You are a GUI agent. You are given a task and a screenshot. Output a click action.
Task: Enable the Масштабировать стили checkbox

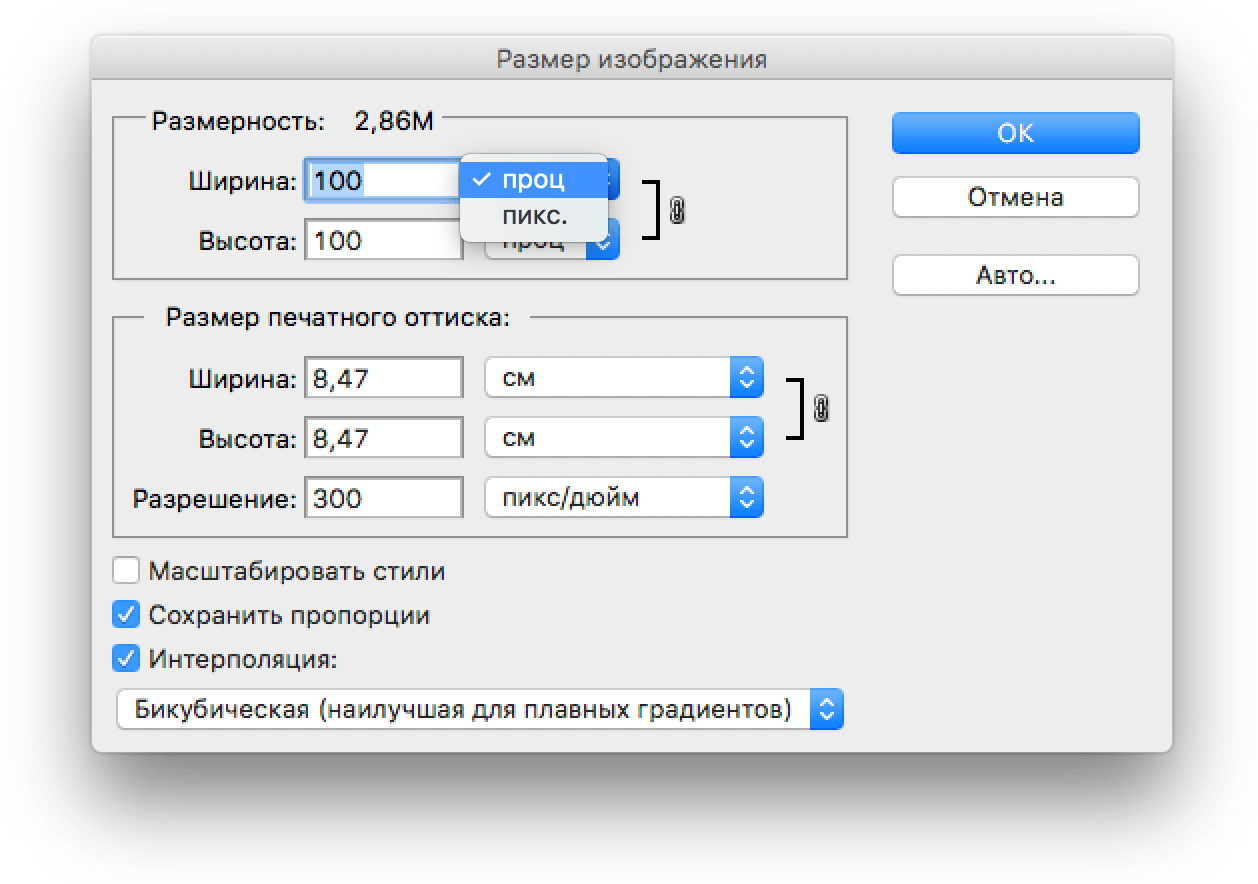pos(126,572)
